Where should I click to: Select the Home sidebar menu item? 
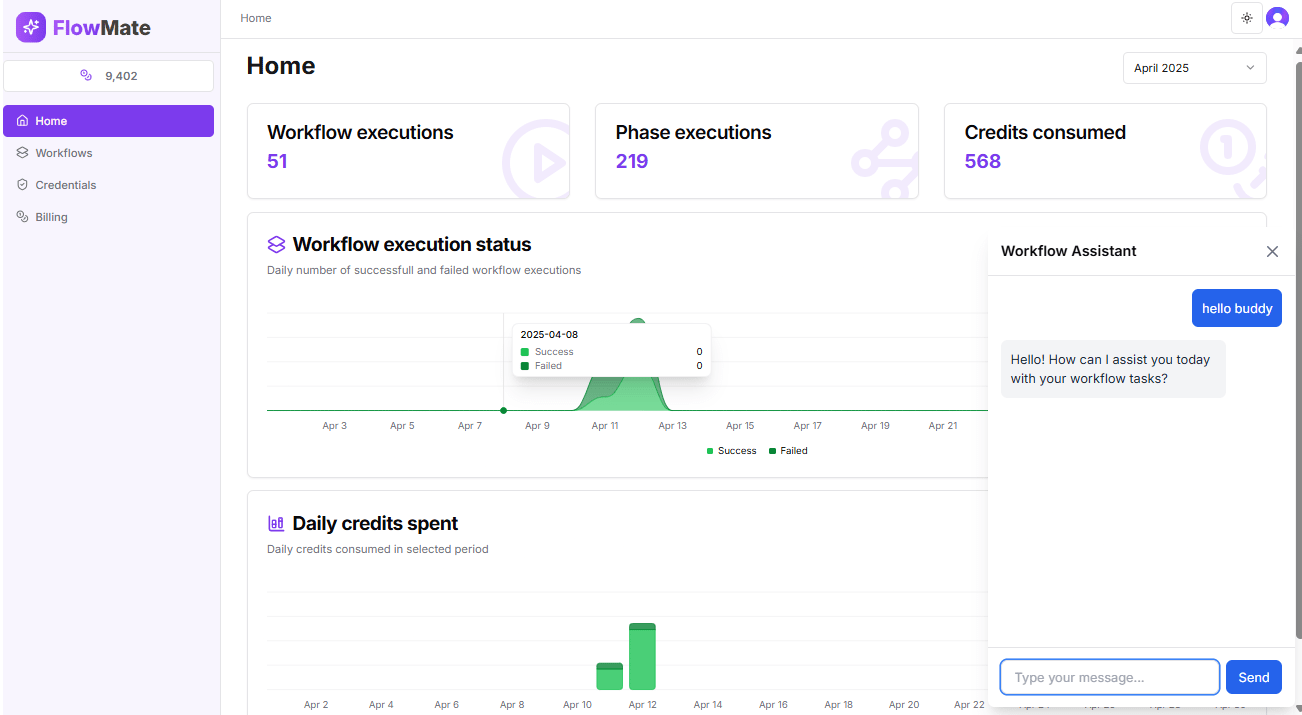(108, 121)
